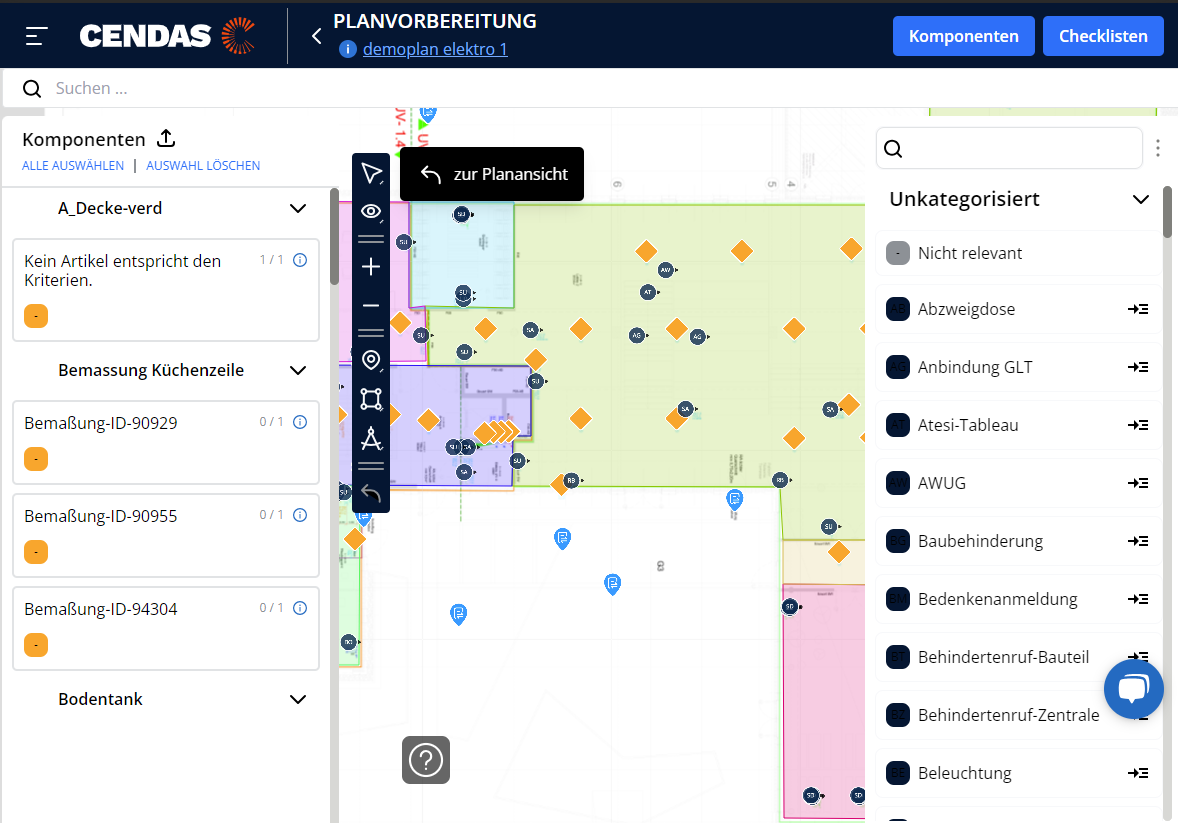
Task: Click the CENDAS logo
Action: click(168, 35)
